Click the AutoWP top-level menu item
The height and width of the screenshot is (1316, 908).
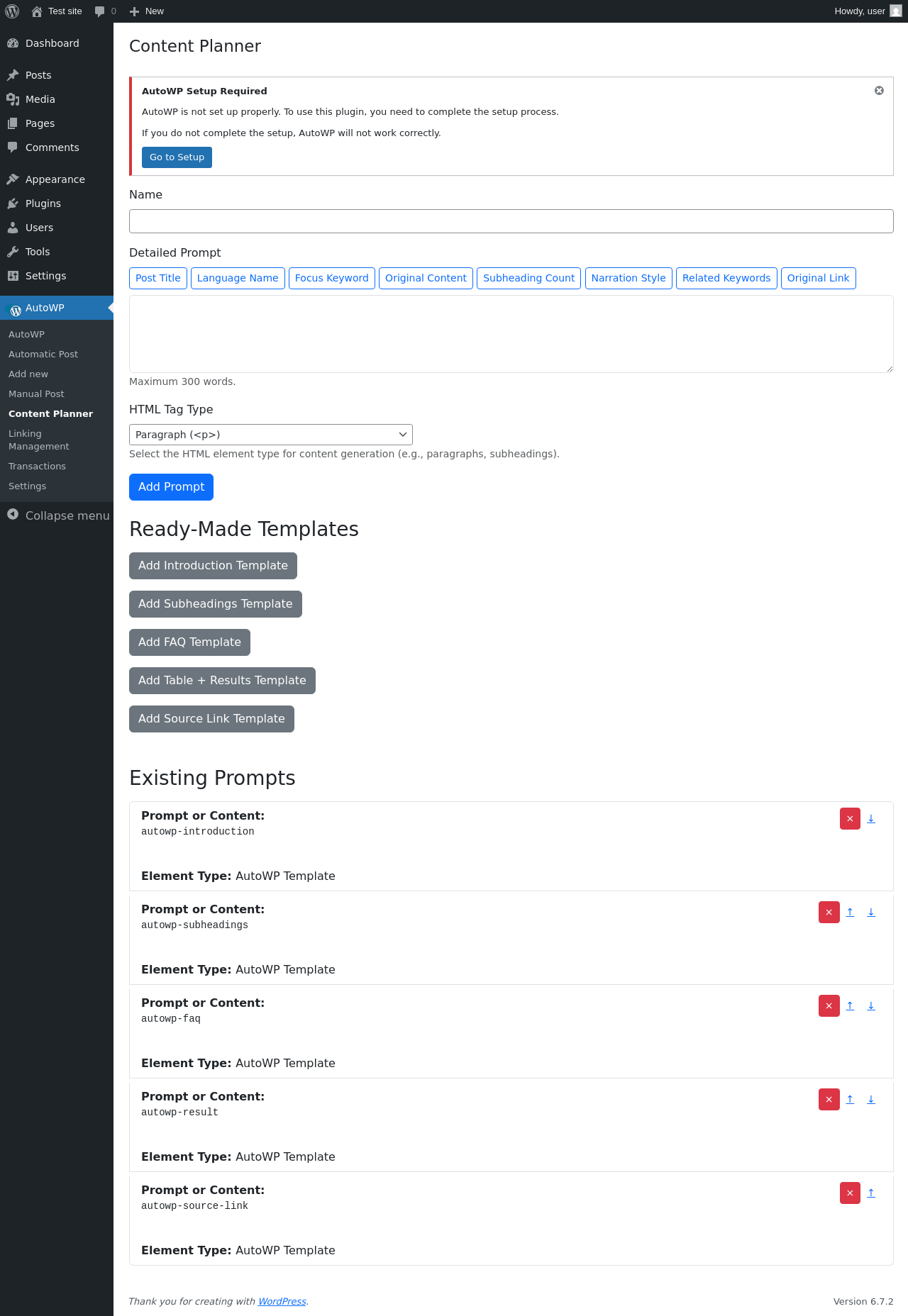click(57, 308)
